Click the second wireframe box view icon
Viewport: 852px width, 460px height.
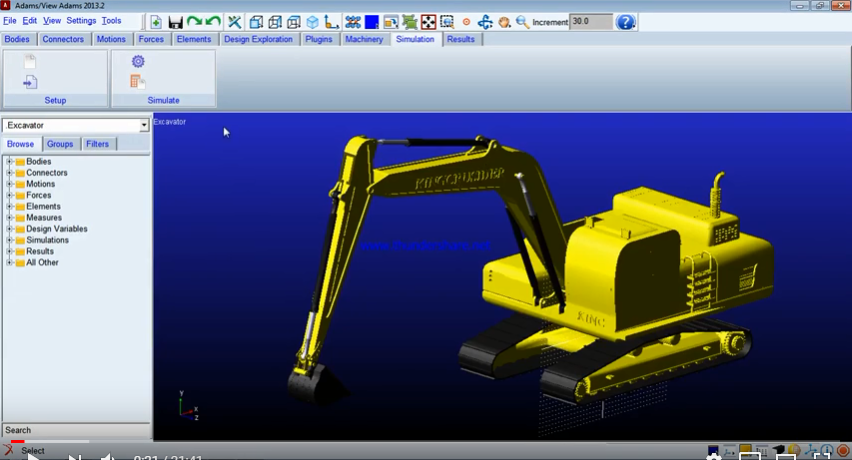[275, 22]
